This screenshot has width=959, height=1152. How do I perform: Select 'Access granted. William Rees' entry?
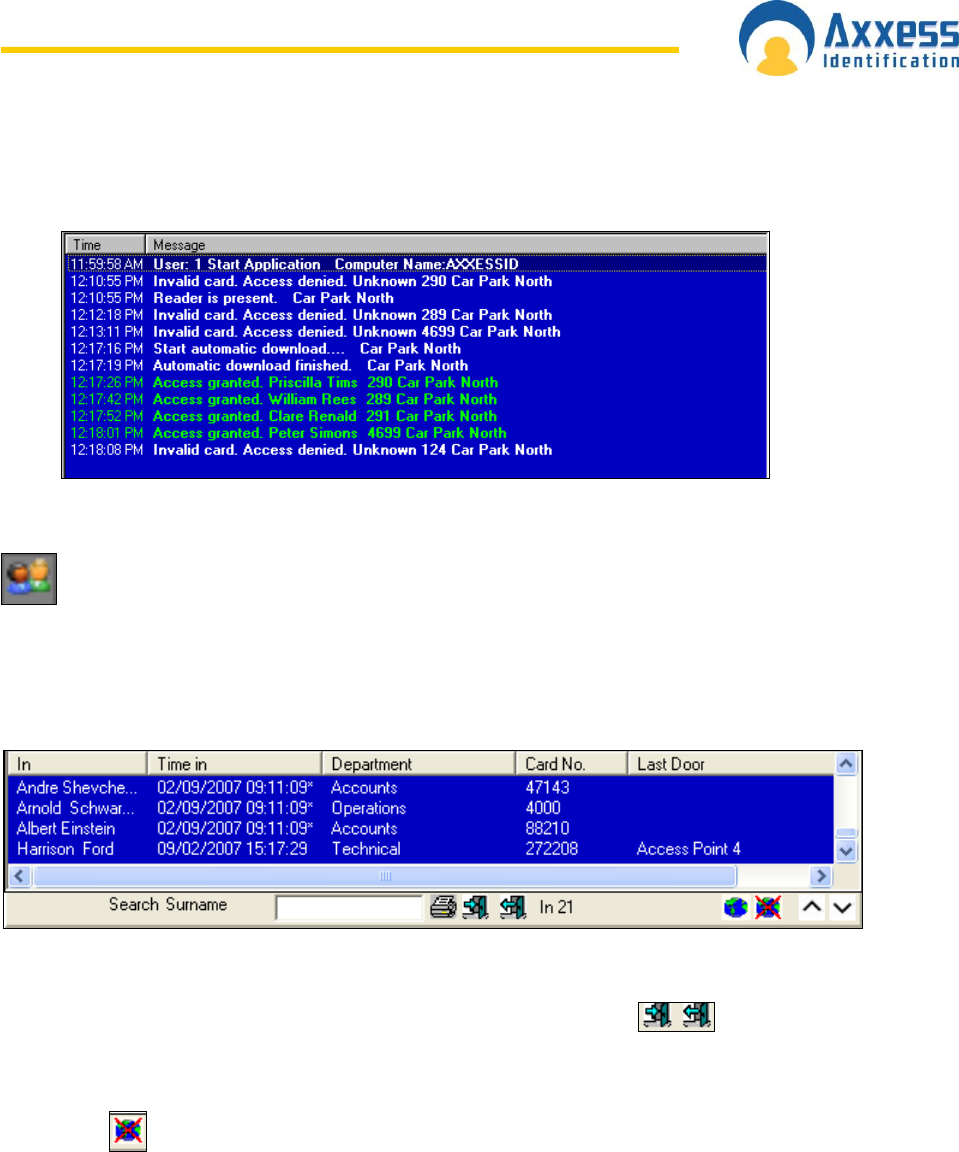(x=417, y=400)
